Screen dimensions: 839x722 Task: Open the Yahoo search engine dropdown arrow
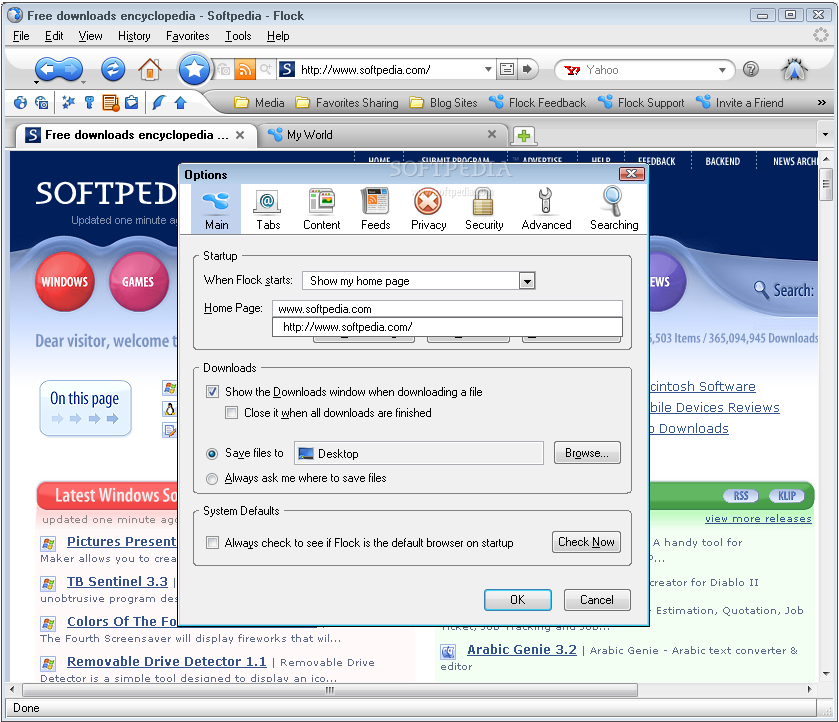click(x=722, y=70)
